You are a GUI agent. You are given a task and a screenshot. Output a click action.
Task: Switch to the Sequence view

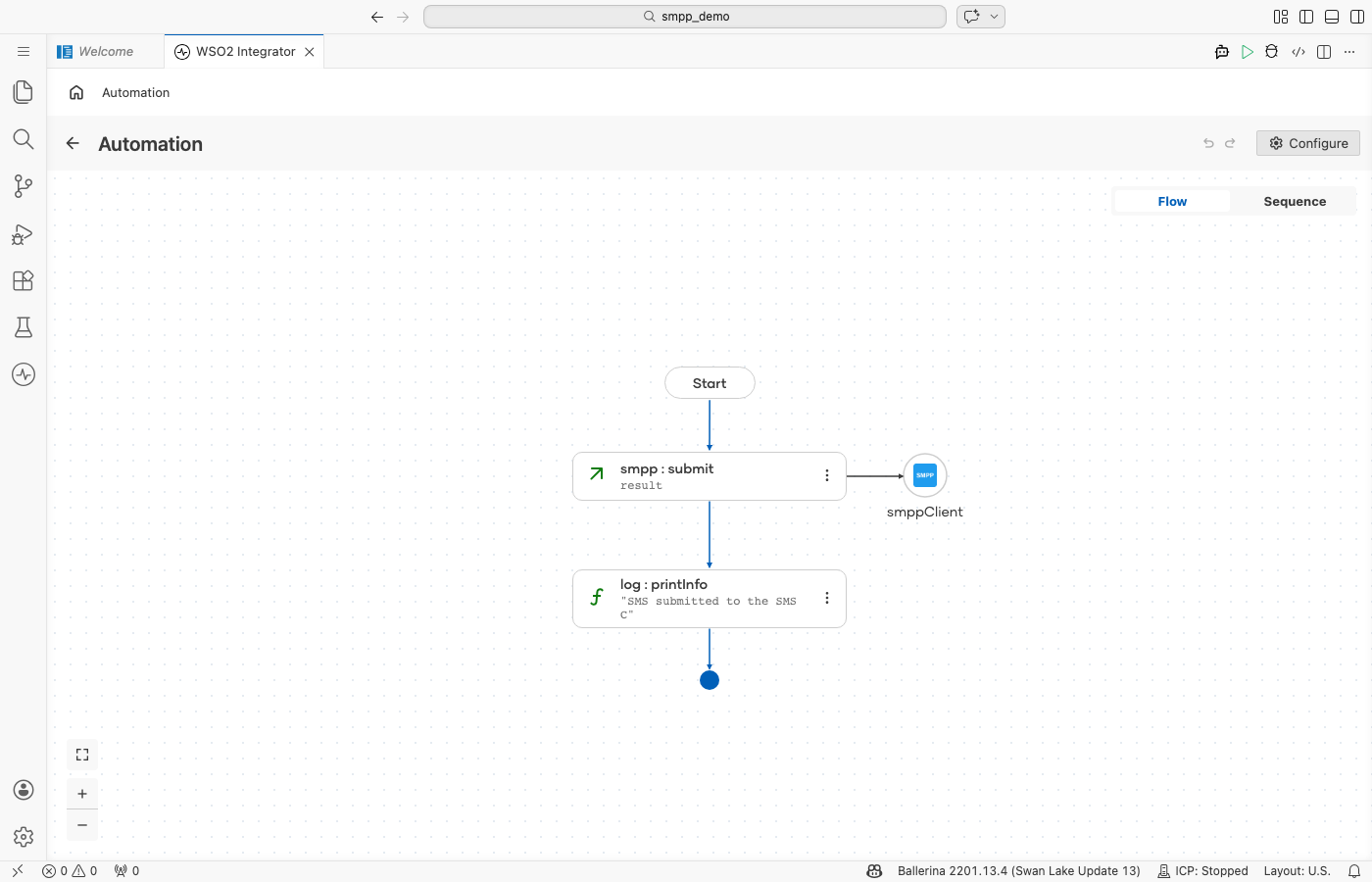[1295, 201]
